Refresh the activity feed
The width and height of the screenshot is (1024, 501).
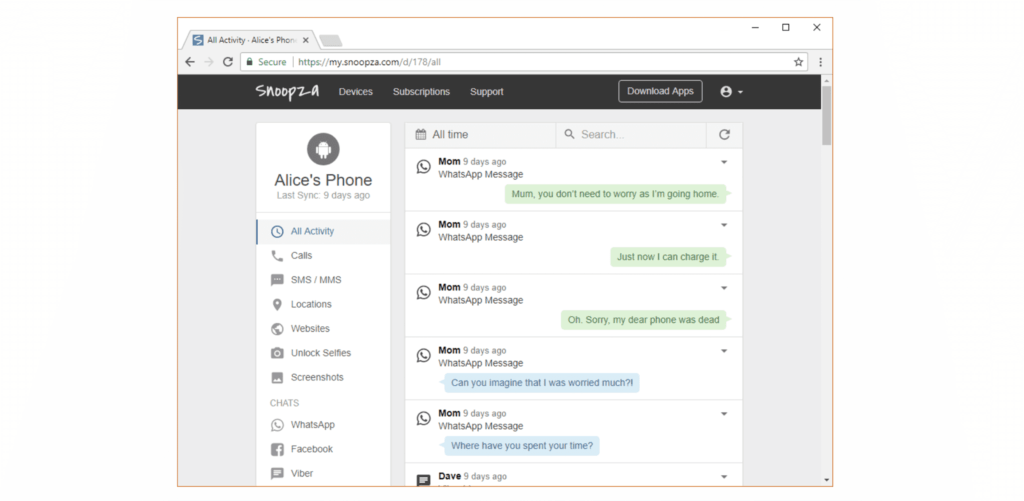coord(724,135)
